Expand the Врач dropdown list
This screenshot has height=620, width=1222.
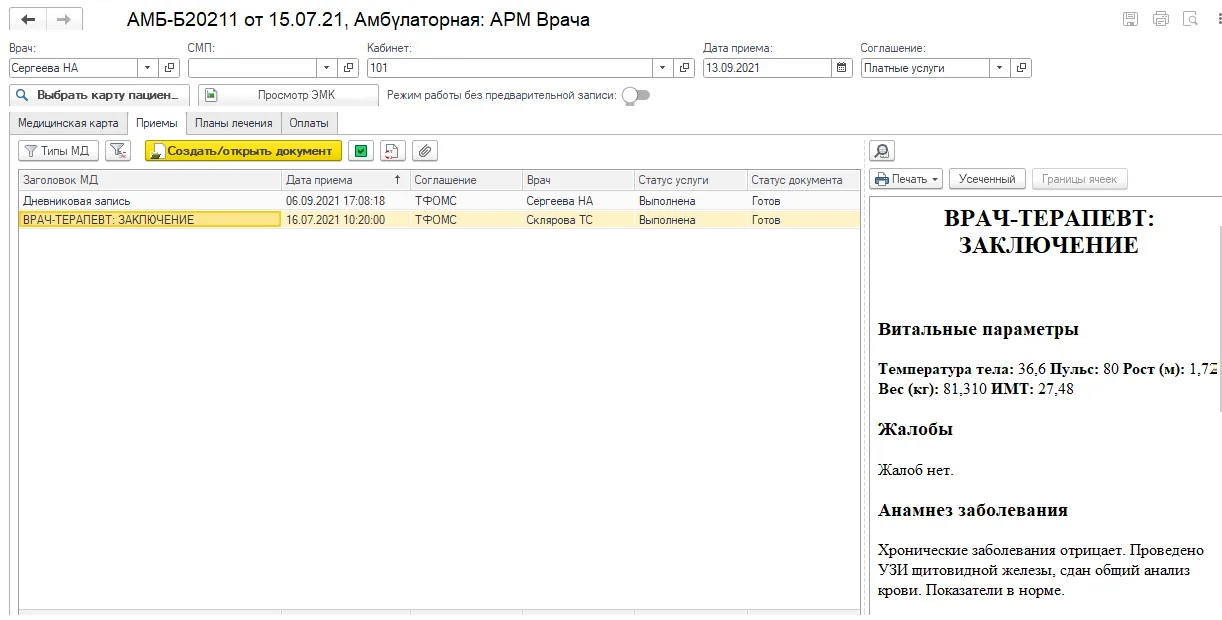[147, 68]
